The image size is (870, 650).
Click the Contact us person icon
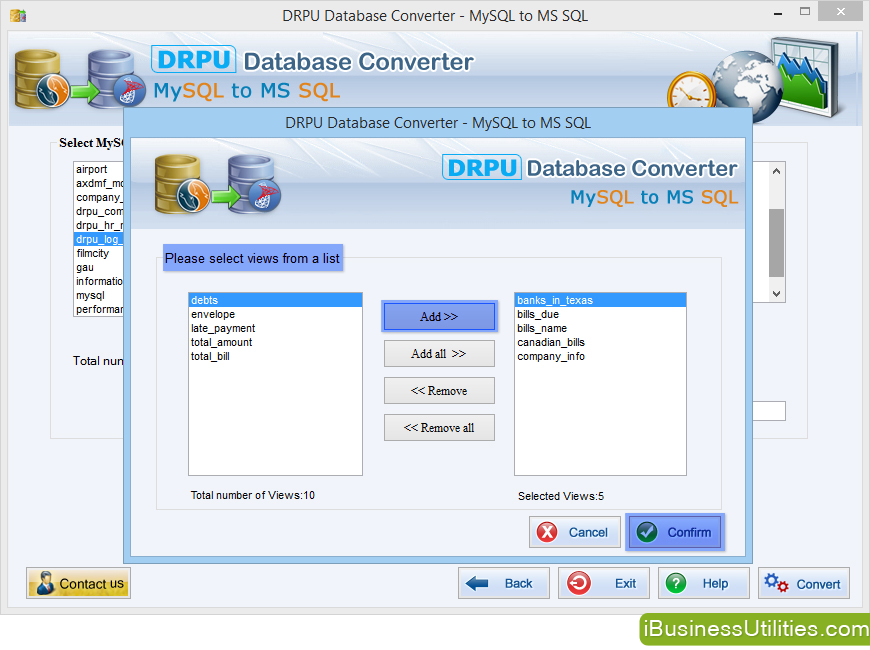(45, 583)
